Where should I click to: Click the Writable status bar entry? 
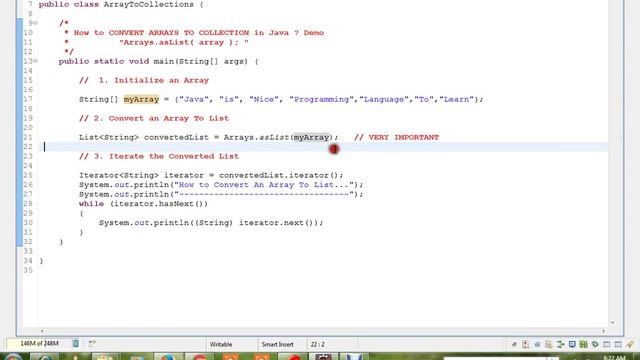point(221,344)
